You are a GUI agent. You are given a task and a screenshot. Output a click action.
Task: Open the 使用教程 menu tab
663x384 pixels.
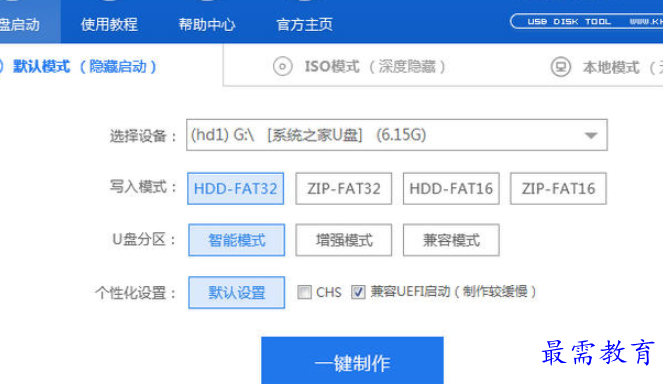(109, 25)
